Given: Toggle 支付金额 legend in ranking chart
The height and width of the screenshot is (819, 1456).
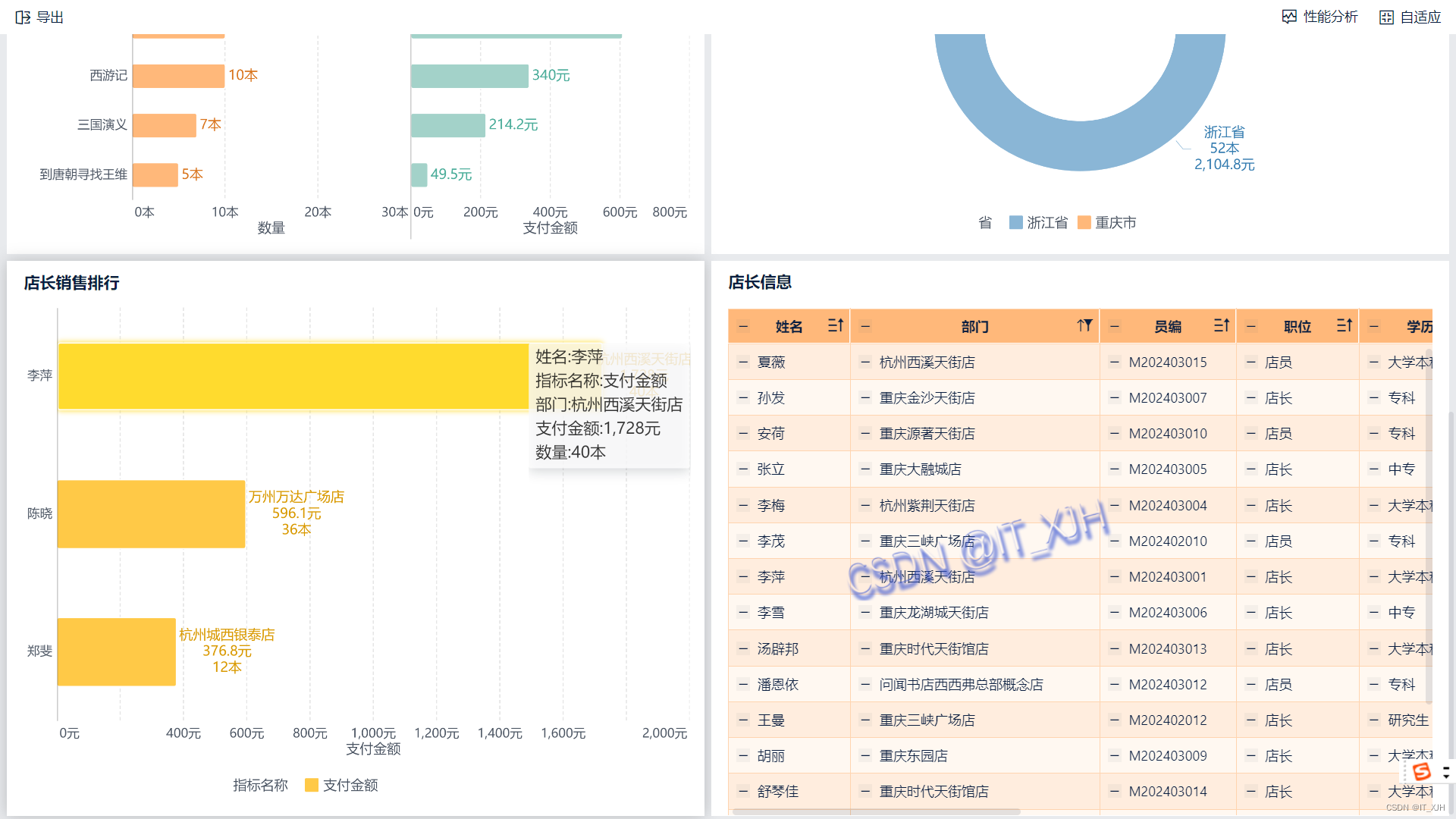Looking at the screenshot, I should click(340, 785).
